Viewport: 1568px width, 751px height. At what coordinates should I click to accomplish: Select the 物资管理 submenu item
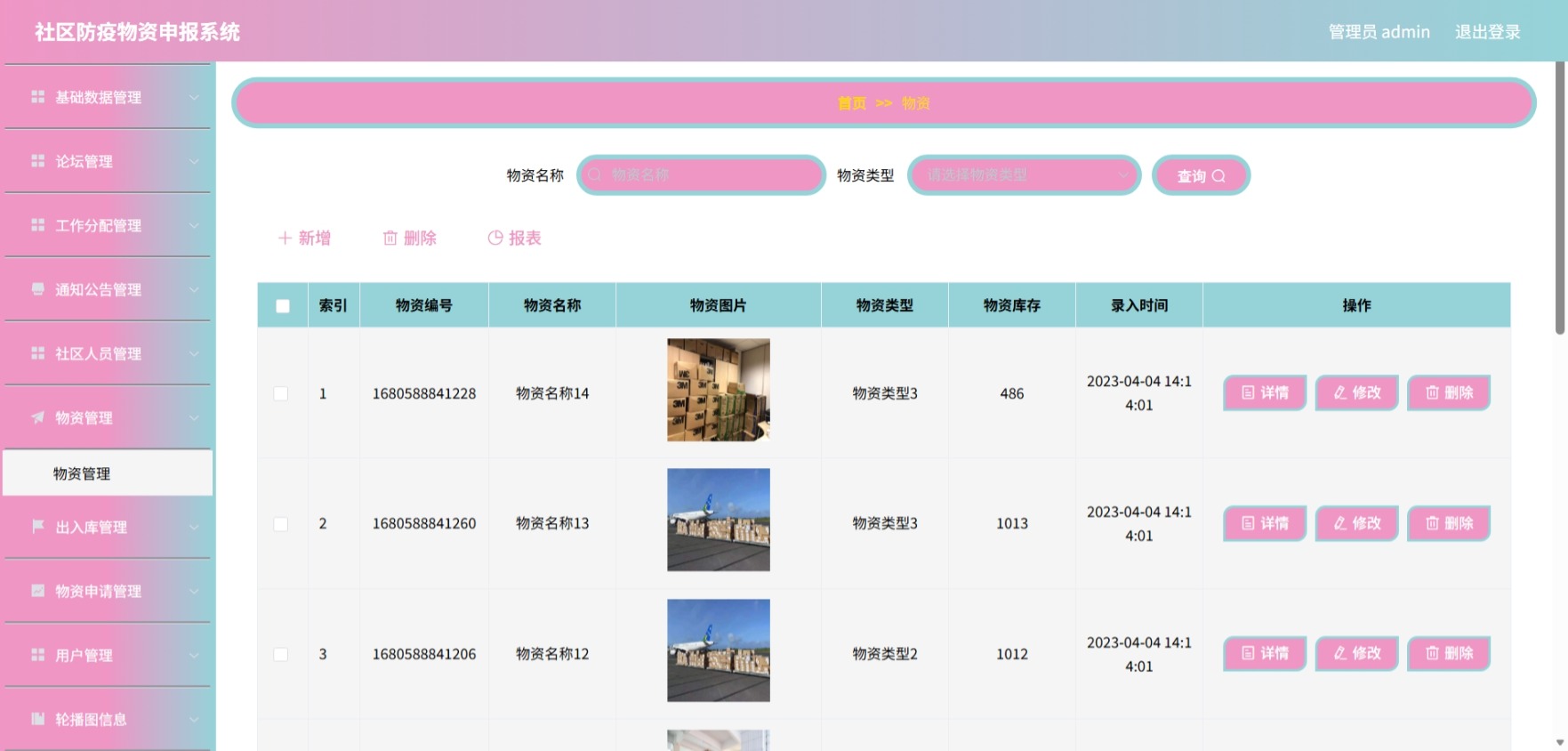(108, 473)
